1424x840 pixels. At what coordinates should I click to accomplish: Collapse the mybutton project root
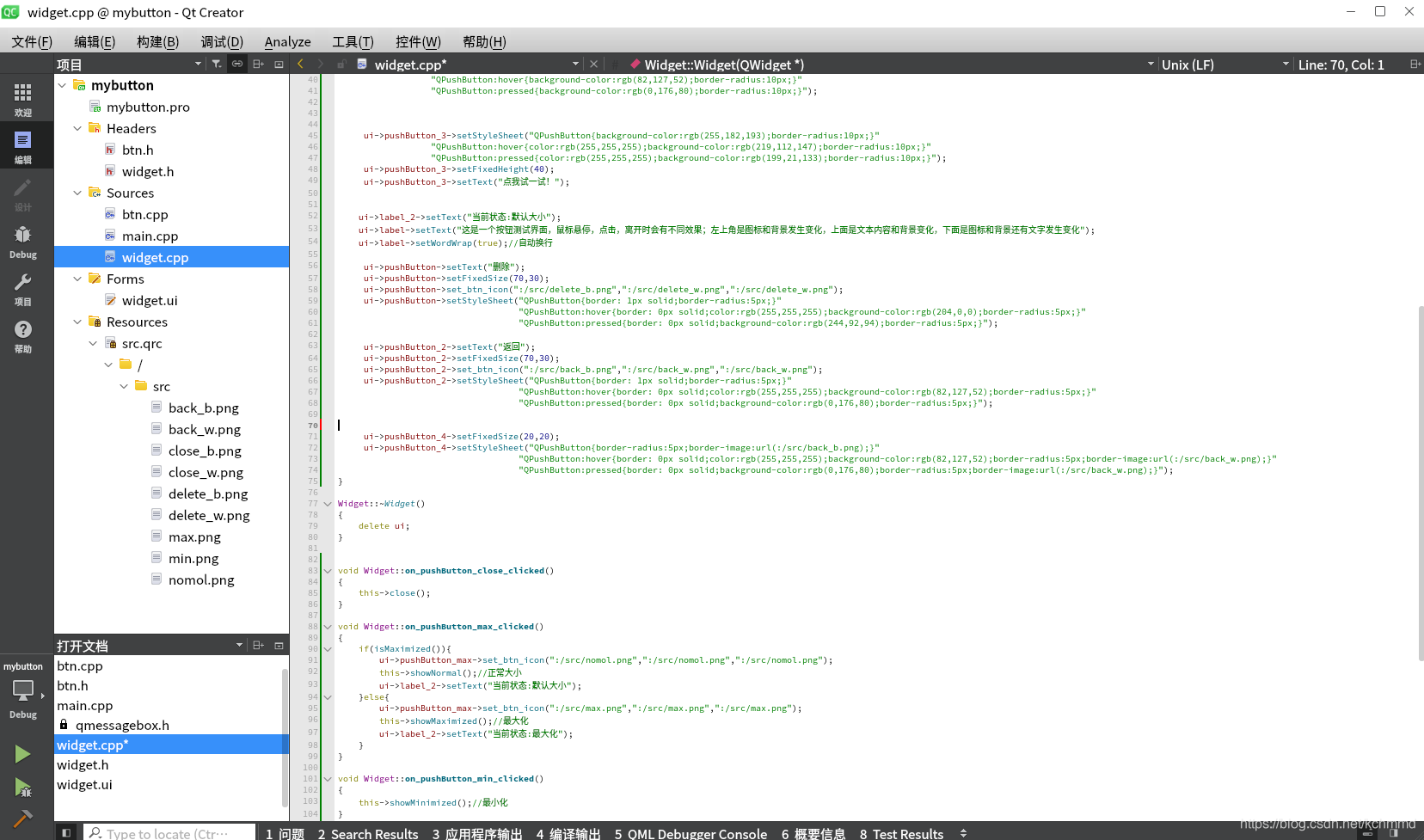tap(62, 85)
